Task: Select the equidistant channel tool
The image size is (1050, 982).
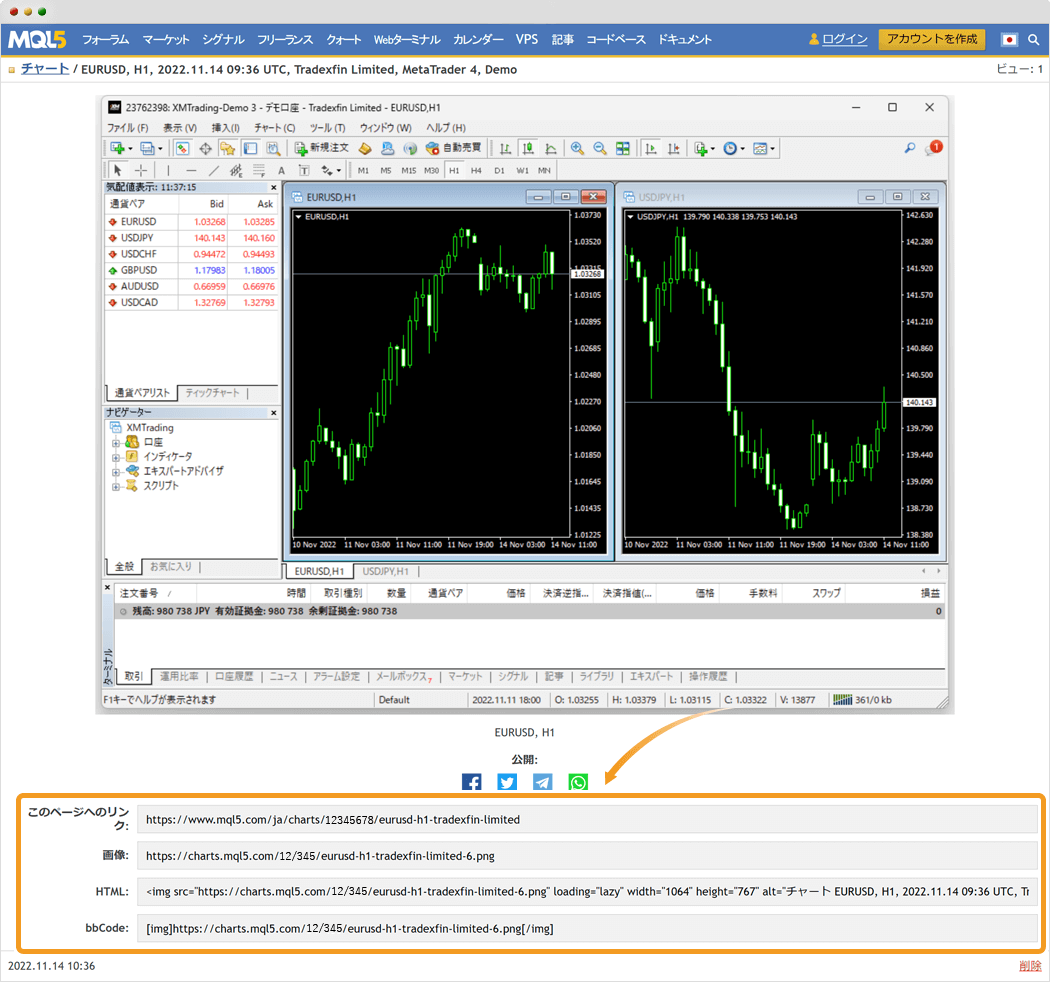Action: [236, 170]
